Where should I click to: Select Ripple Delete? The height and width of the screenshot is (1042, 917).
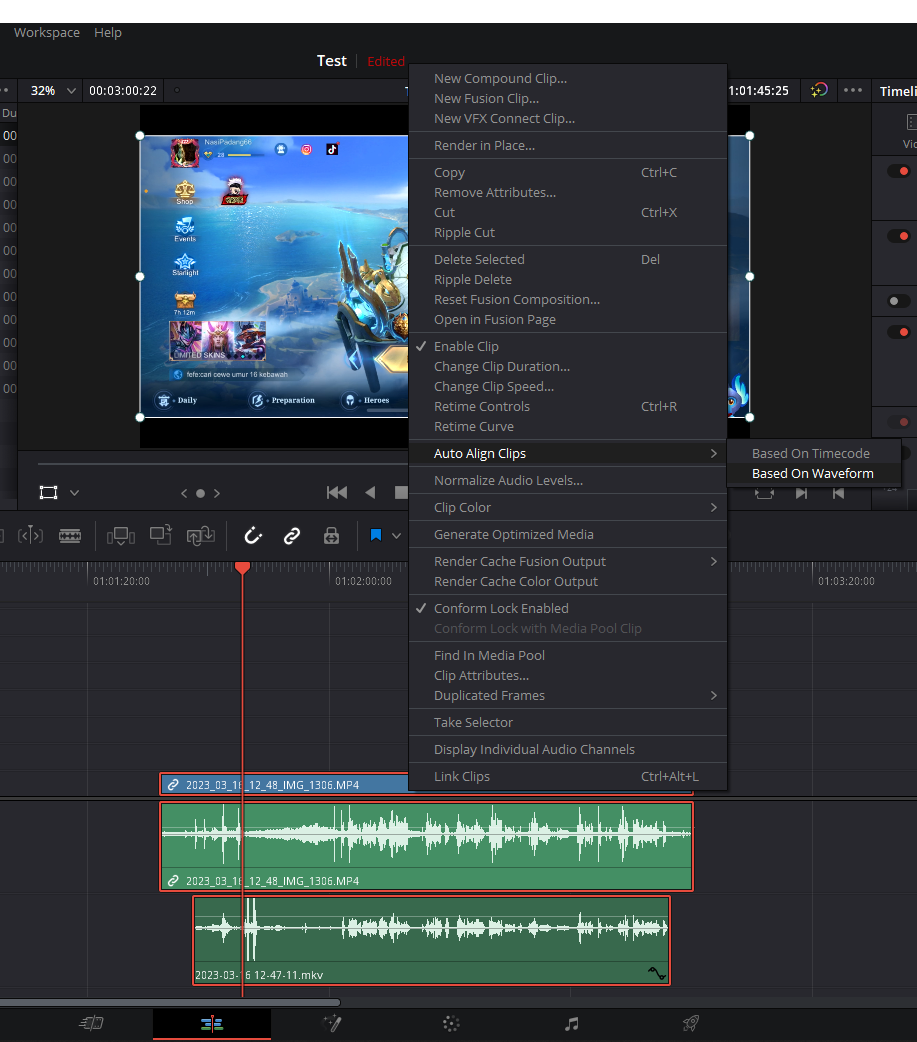point(567,280)
